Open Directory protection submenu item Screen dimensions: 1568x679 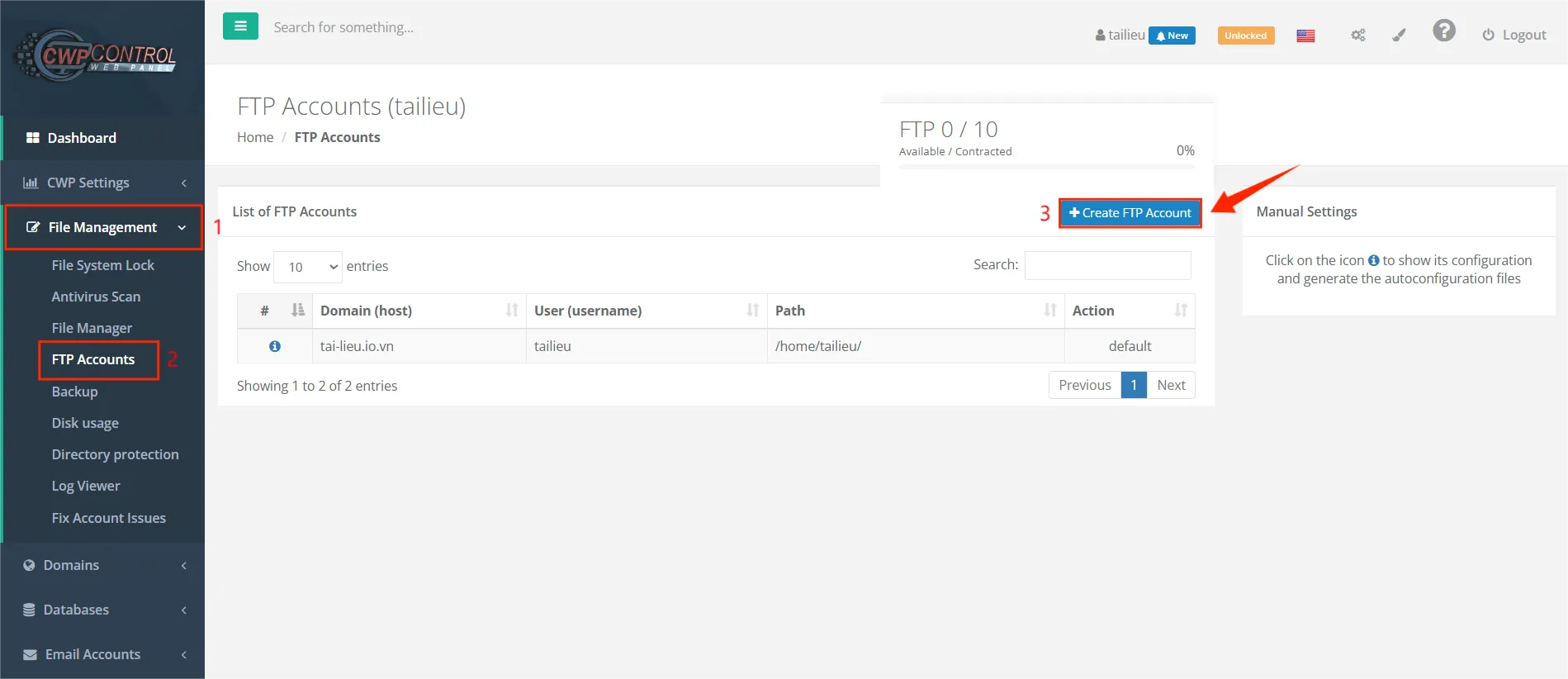115,454
